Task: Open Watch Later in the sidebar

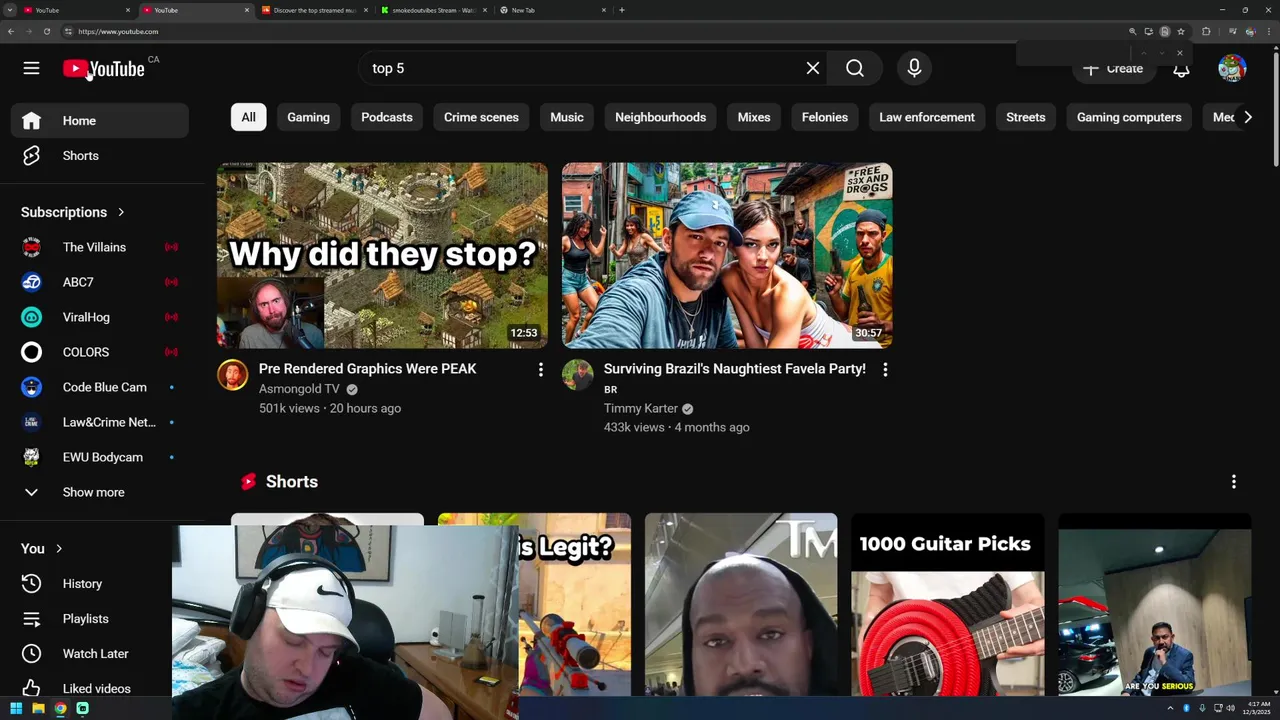Action: pos(100,654)
